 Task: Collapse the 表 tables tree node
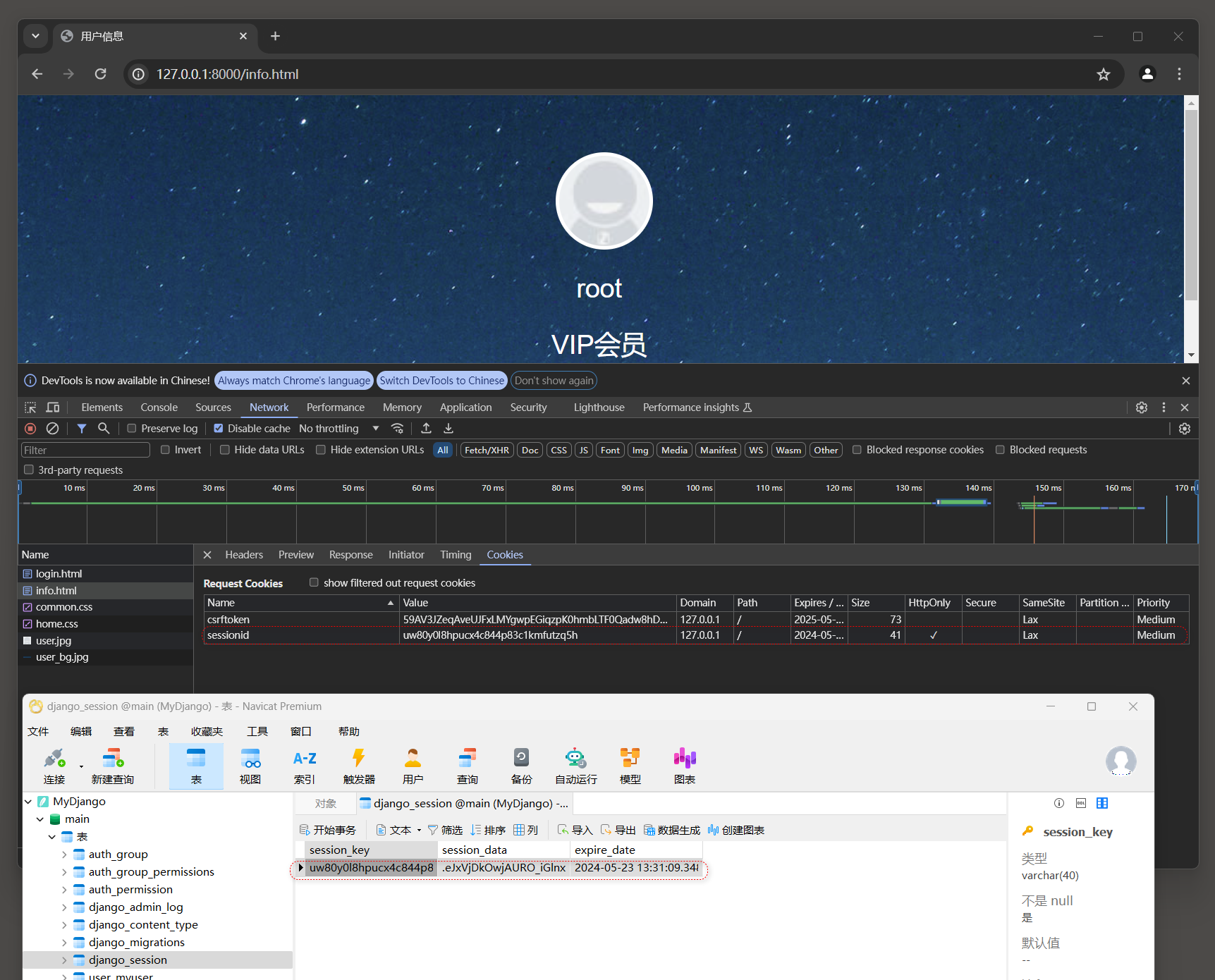[x=52, y=837]
